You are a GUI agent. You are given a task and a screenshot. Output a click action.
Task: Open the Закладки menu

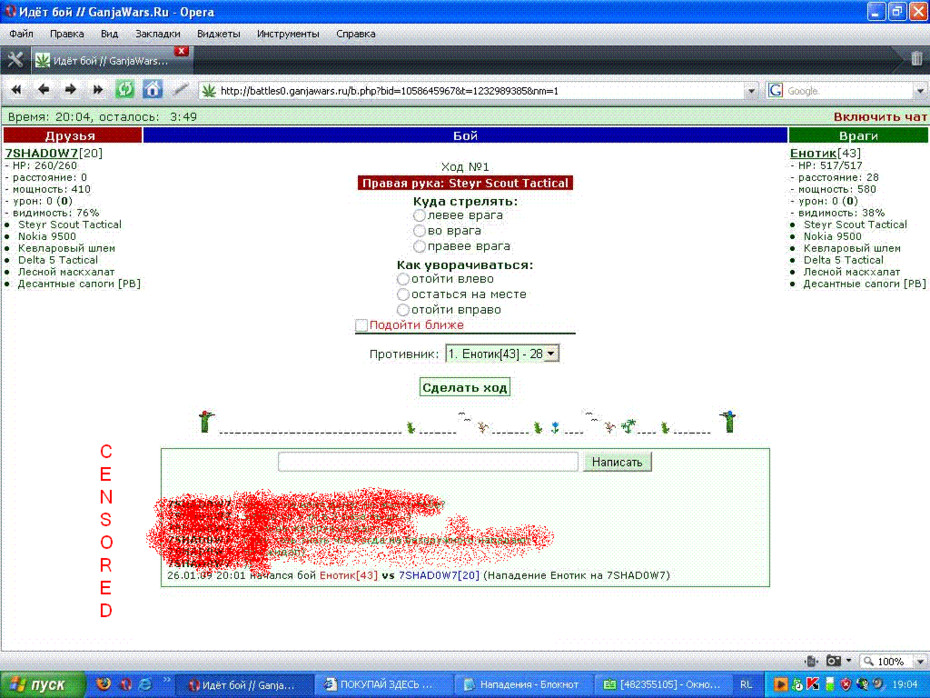point(158,34)
